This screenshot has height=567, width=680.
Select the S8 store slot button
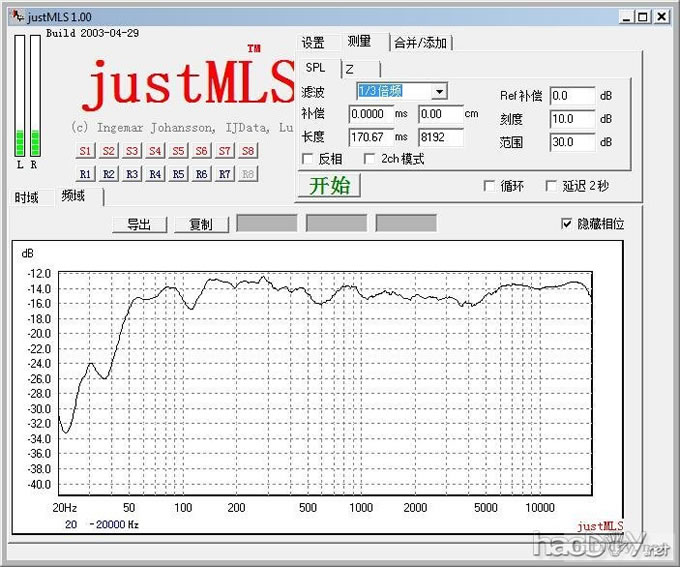248,151
